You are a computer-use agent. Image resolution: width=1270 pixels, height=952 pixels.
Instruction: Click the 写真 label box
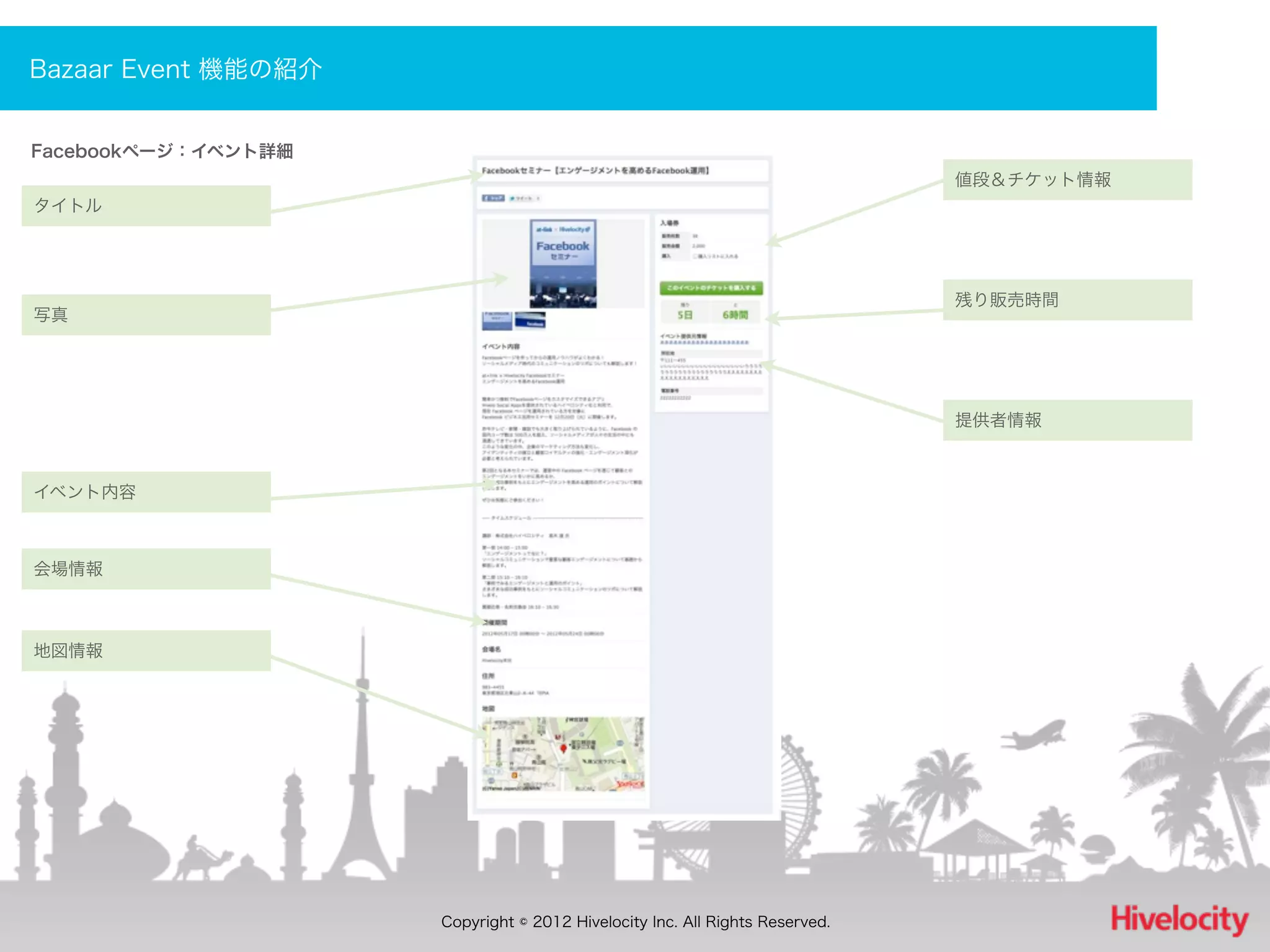coord(146,315)
